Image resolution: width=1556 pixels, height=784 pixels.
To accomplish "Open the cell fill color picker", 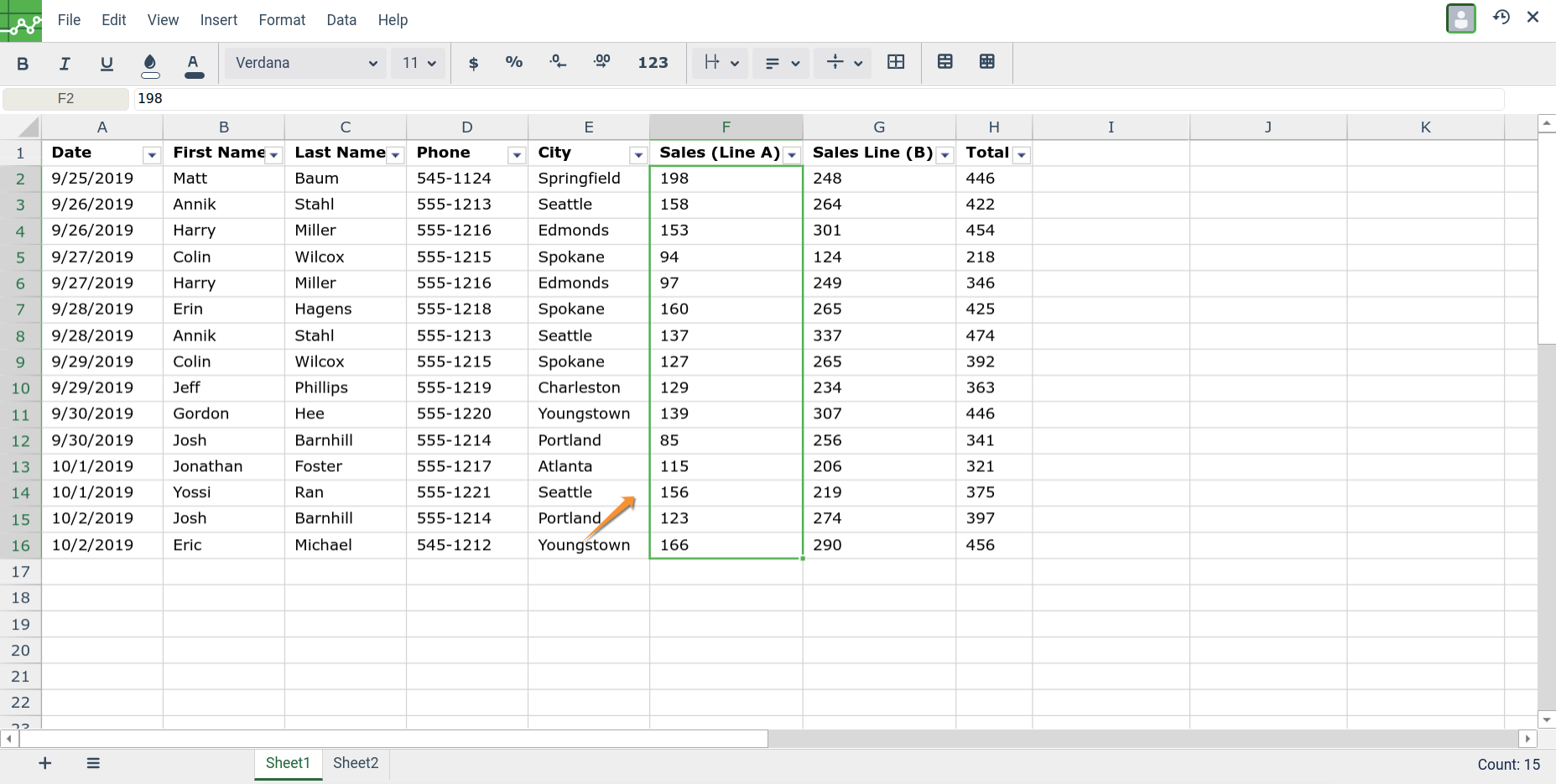I will 150,64.
